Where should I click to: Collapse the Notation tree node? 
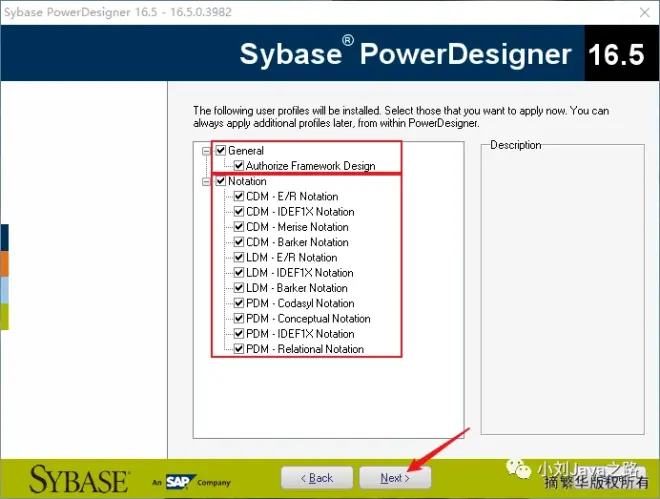click(206, 181)
